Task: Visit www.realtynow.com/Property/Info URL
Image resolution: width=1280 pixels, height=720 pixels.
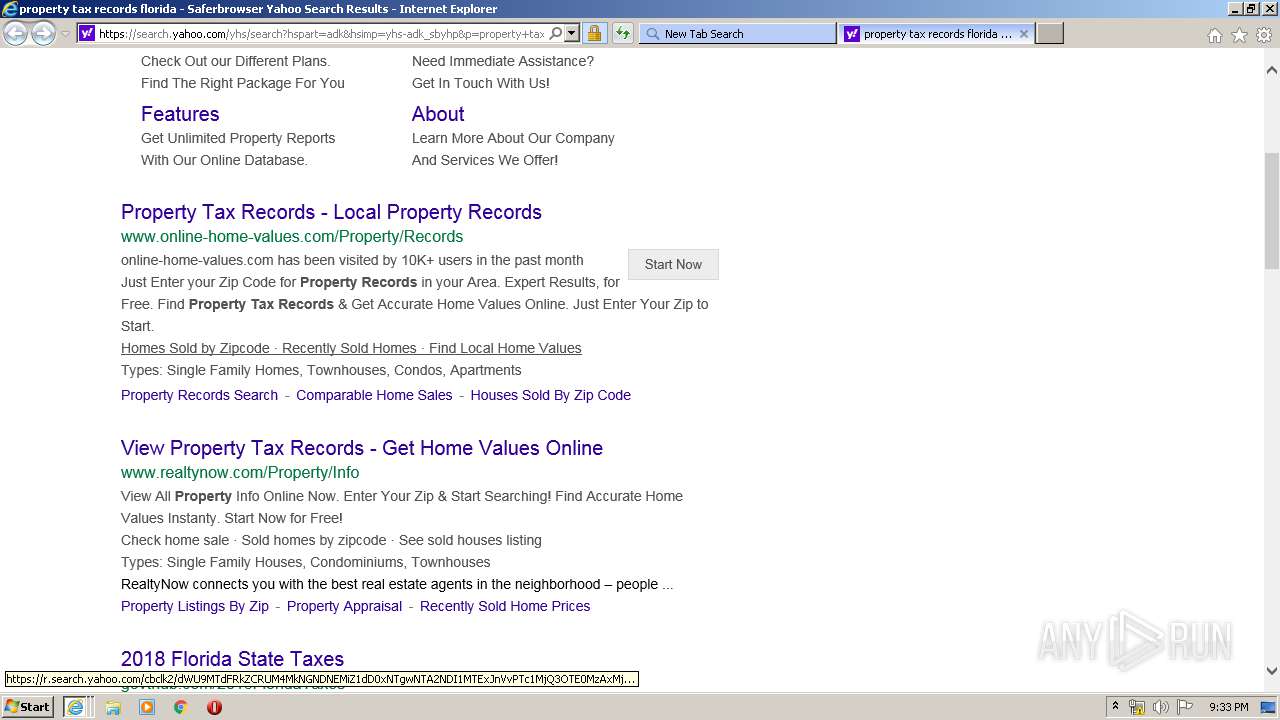Action: [x=240, y=473]
